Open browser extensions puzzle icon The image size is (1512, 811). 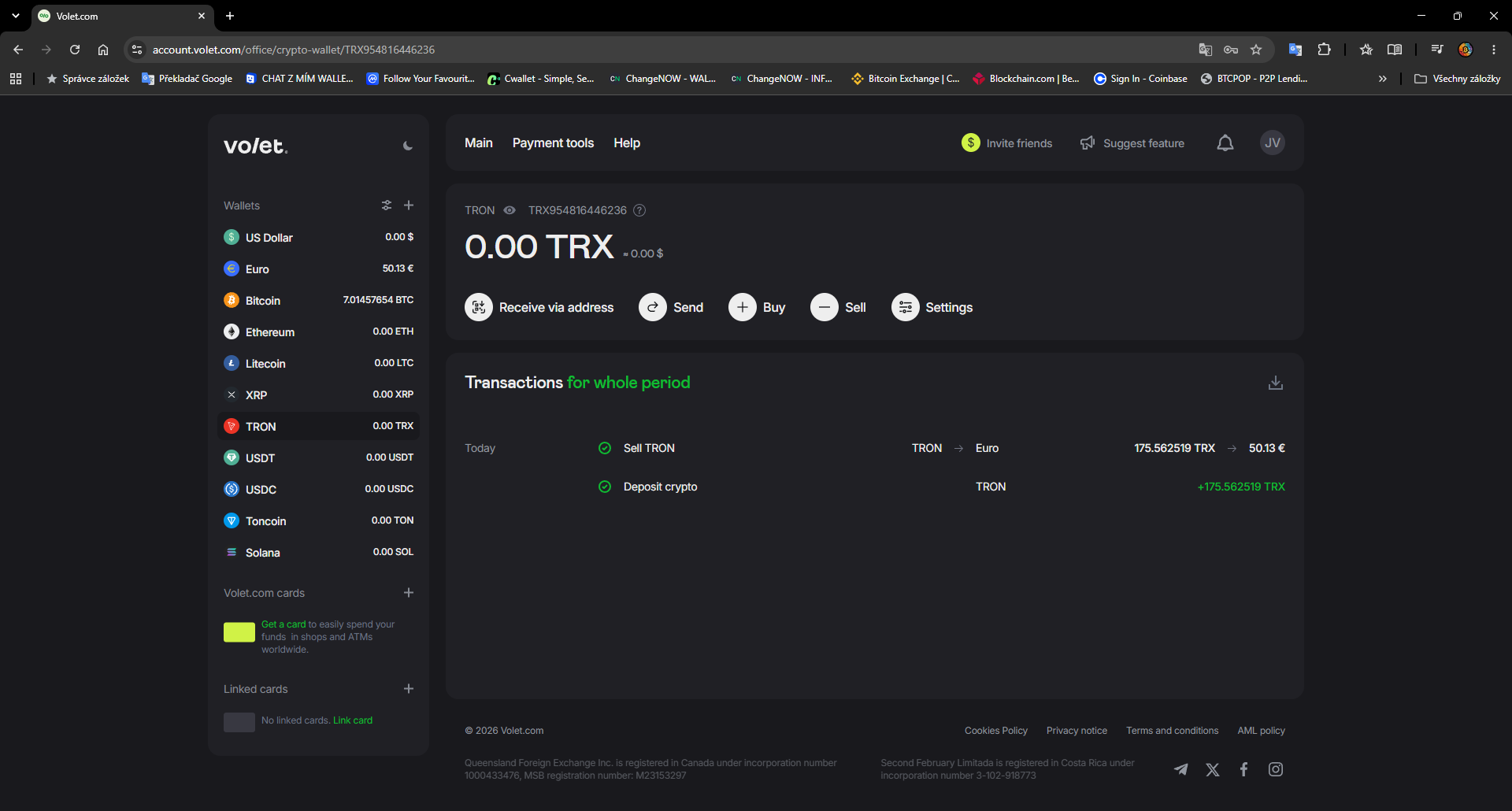(1325, 50)
